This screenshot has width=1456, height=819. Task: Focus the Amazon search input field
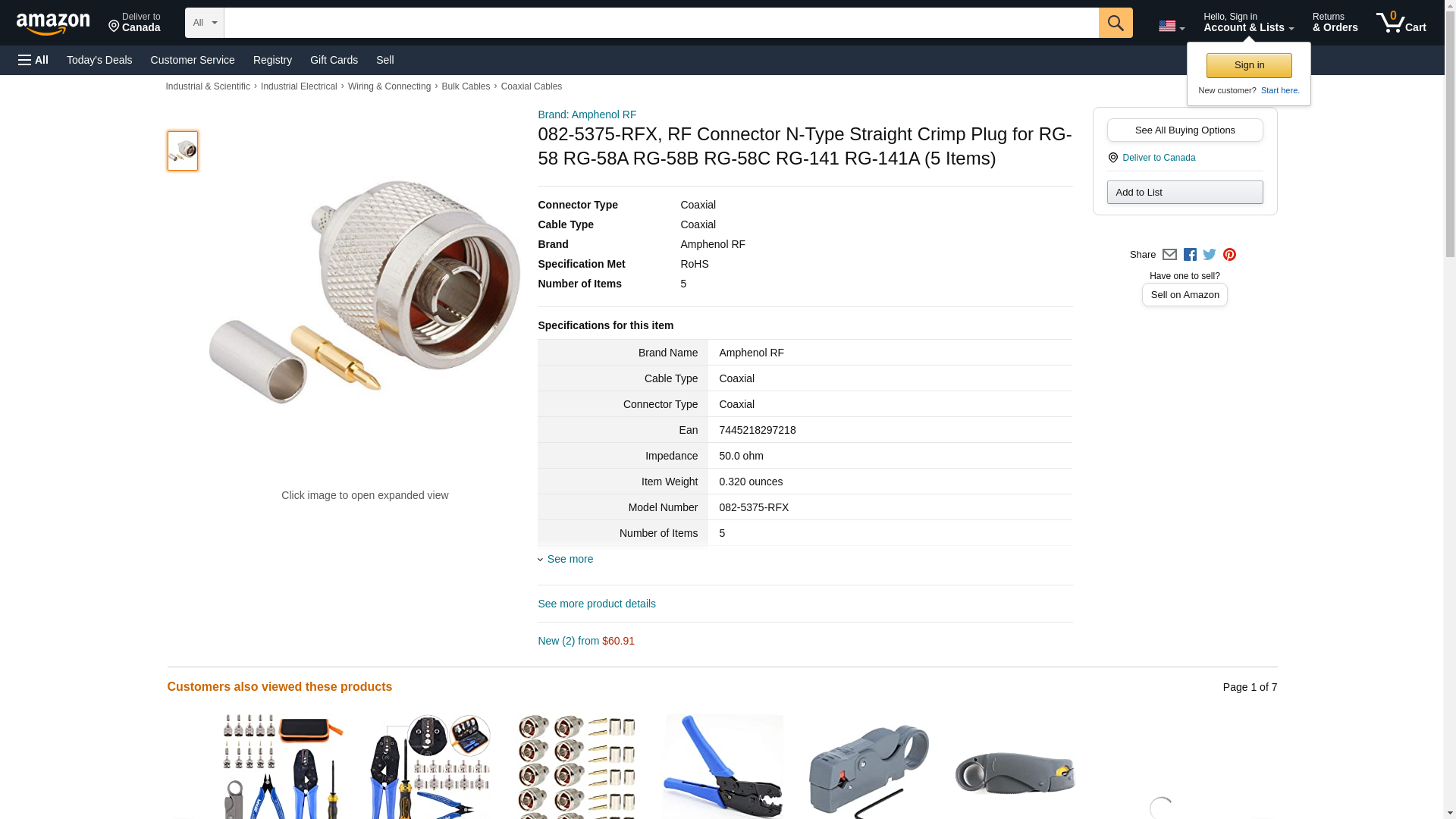point(661,23)
